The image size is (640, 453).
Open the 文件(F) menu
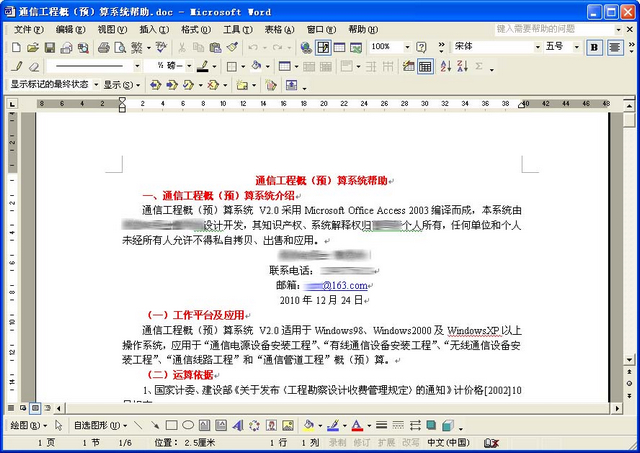pyautogui.click(x=29, y=30)
